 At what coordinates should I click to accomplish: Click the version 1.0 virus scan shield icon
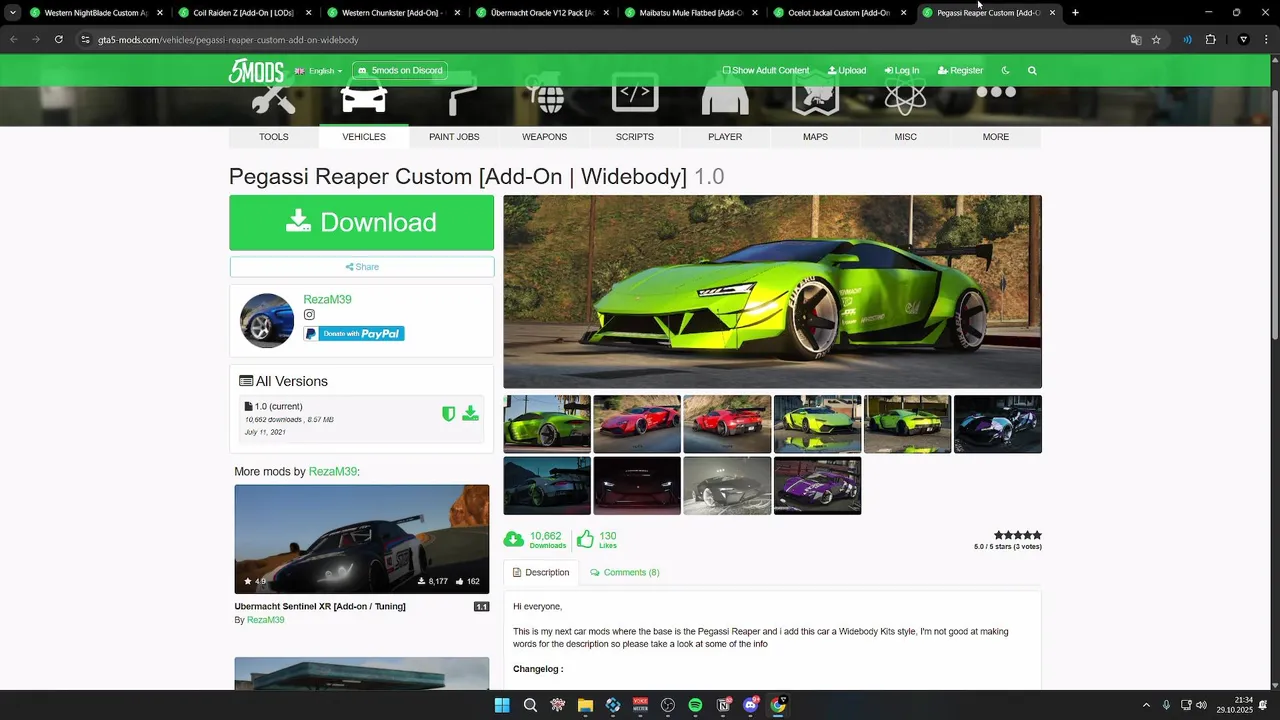tap(449, 413)
